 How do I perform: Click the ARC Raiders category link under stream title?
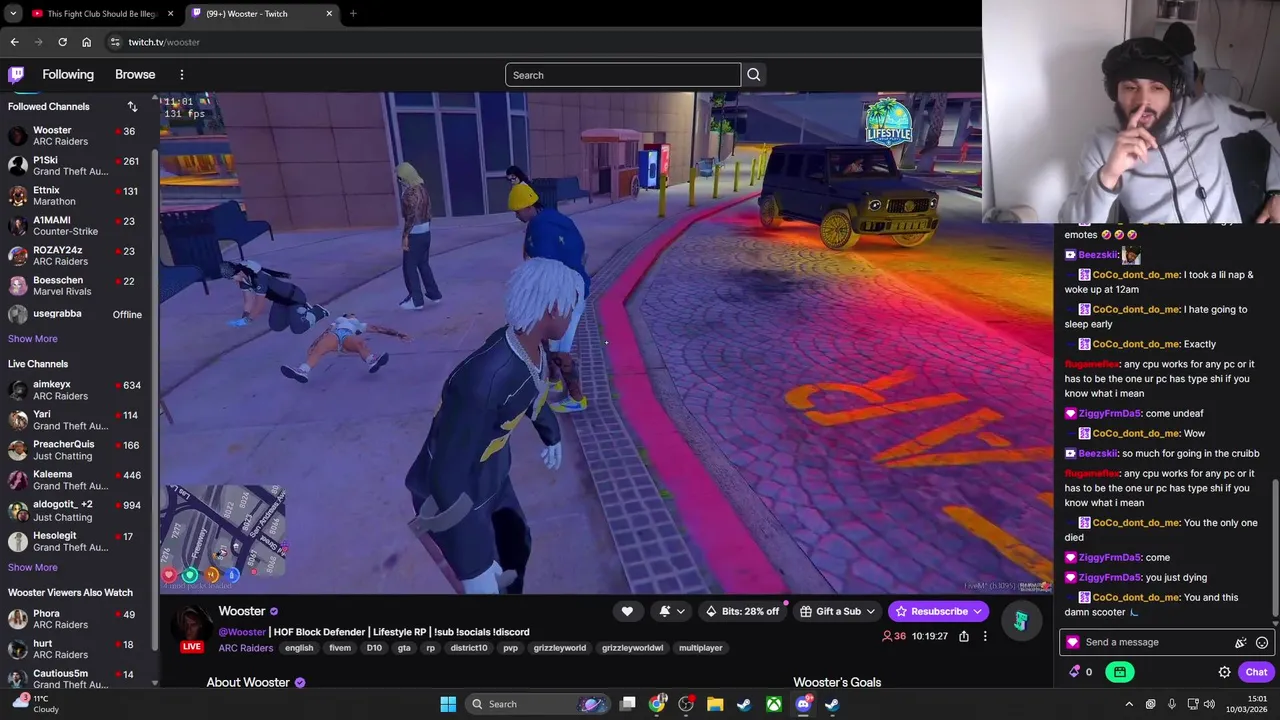pyautogui.click(x=246, y=648)
